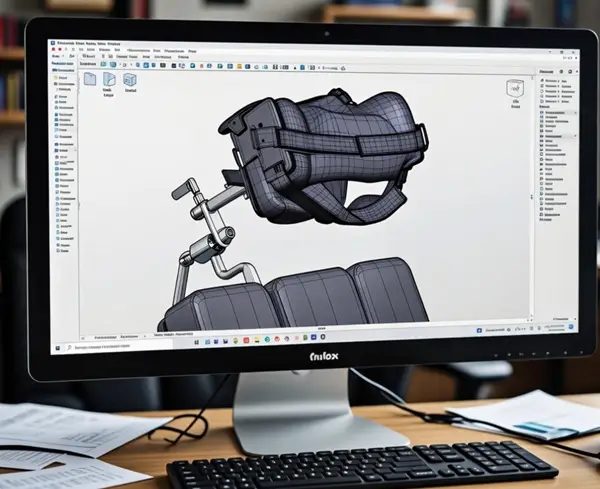This screenshot has height=489, width=600.
Task: Select the third large cube icon in viewport
Action: point(129,80)
